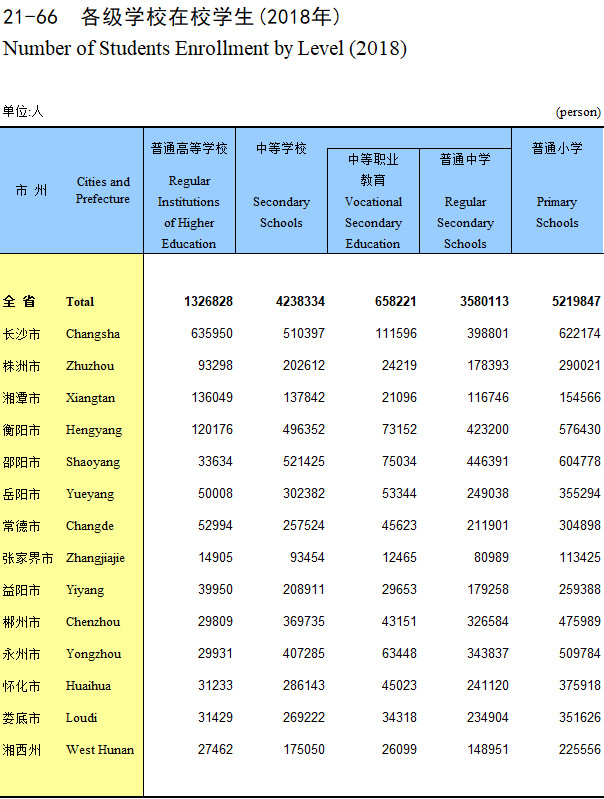Click the Chenzhou row label

93,622
